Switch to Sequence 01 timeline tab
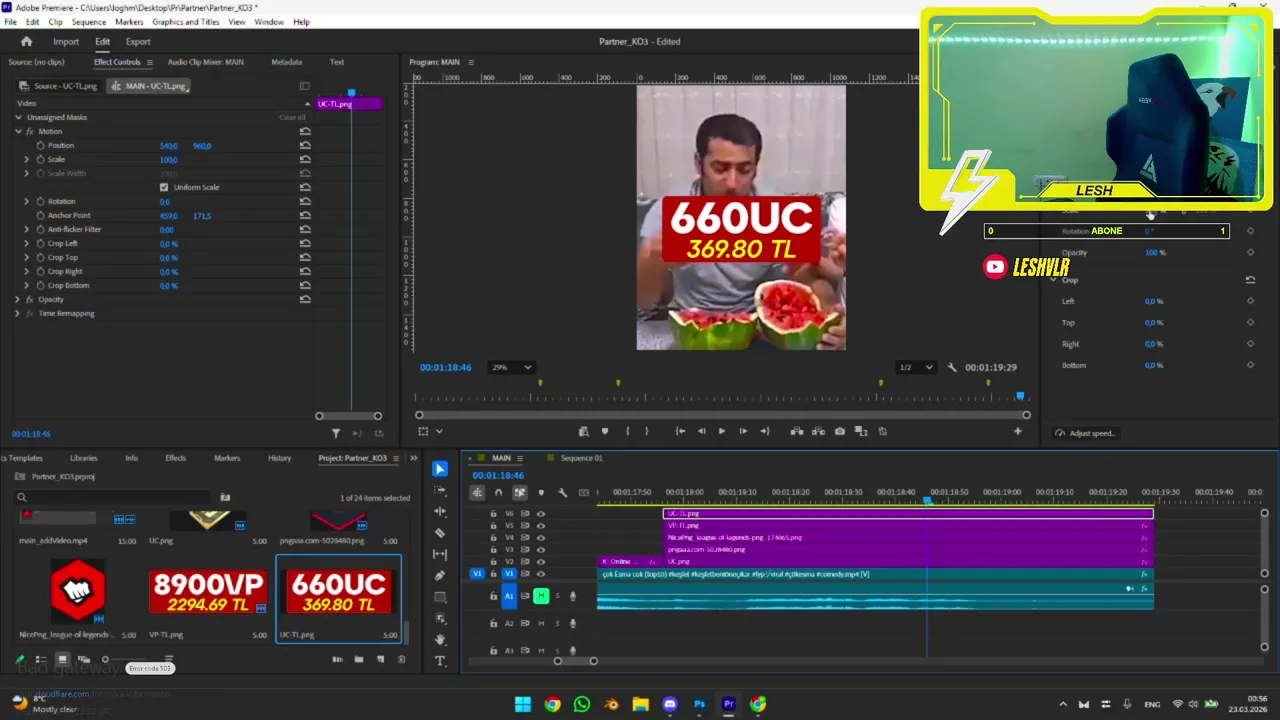The height and width of the screenshot is (720, 1280). [x=581, y=458]
